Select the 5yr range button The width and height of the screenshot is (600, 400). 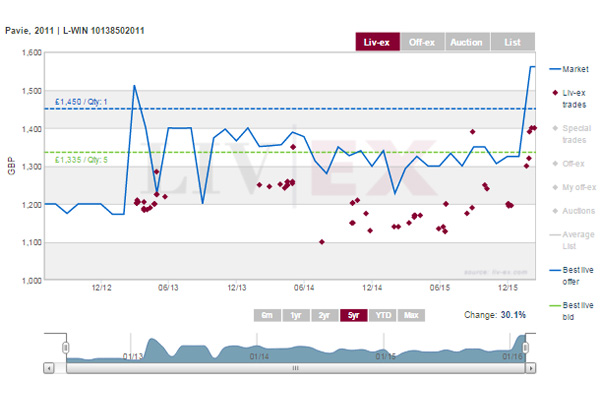[x=354, y=315]
